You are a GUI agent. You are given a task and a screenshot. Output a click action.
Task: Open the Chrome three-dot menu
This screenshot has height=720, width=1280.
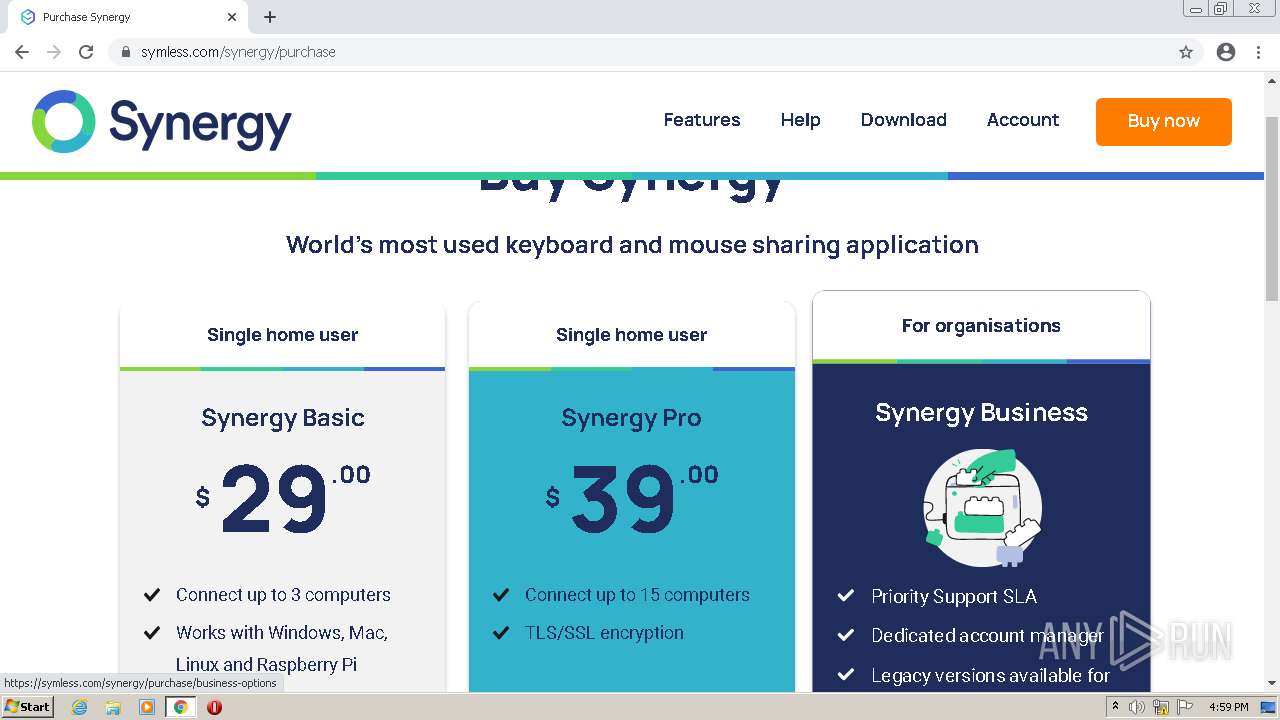(1258, 52)
